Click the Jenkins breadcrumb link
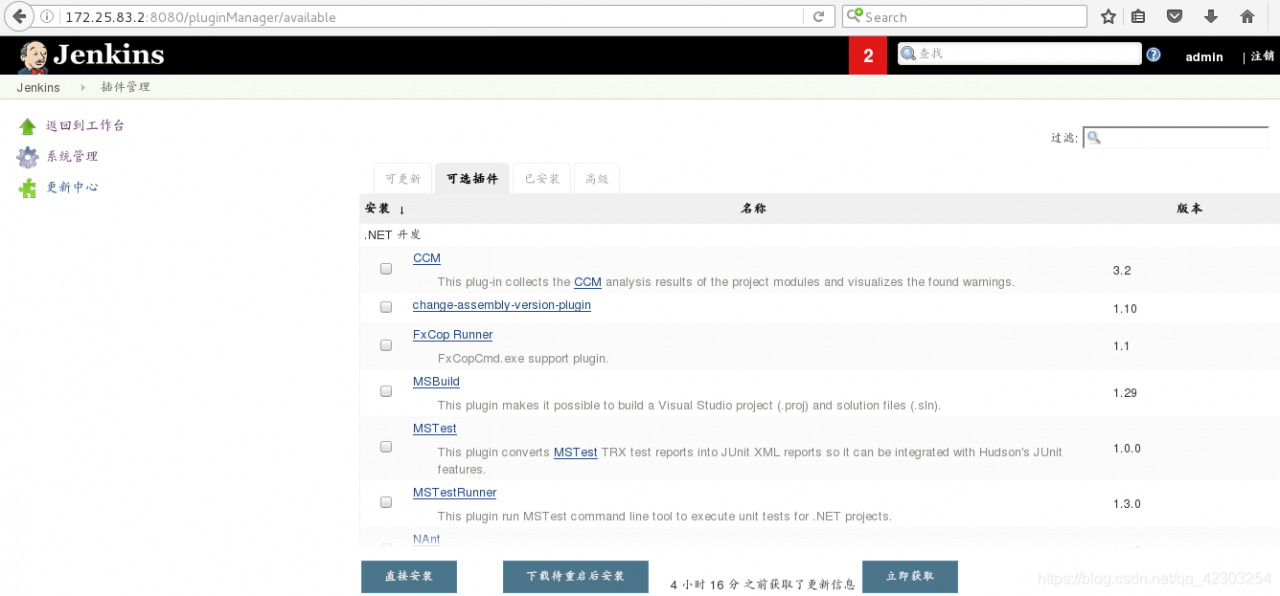 point(38,88)
